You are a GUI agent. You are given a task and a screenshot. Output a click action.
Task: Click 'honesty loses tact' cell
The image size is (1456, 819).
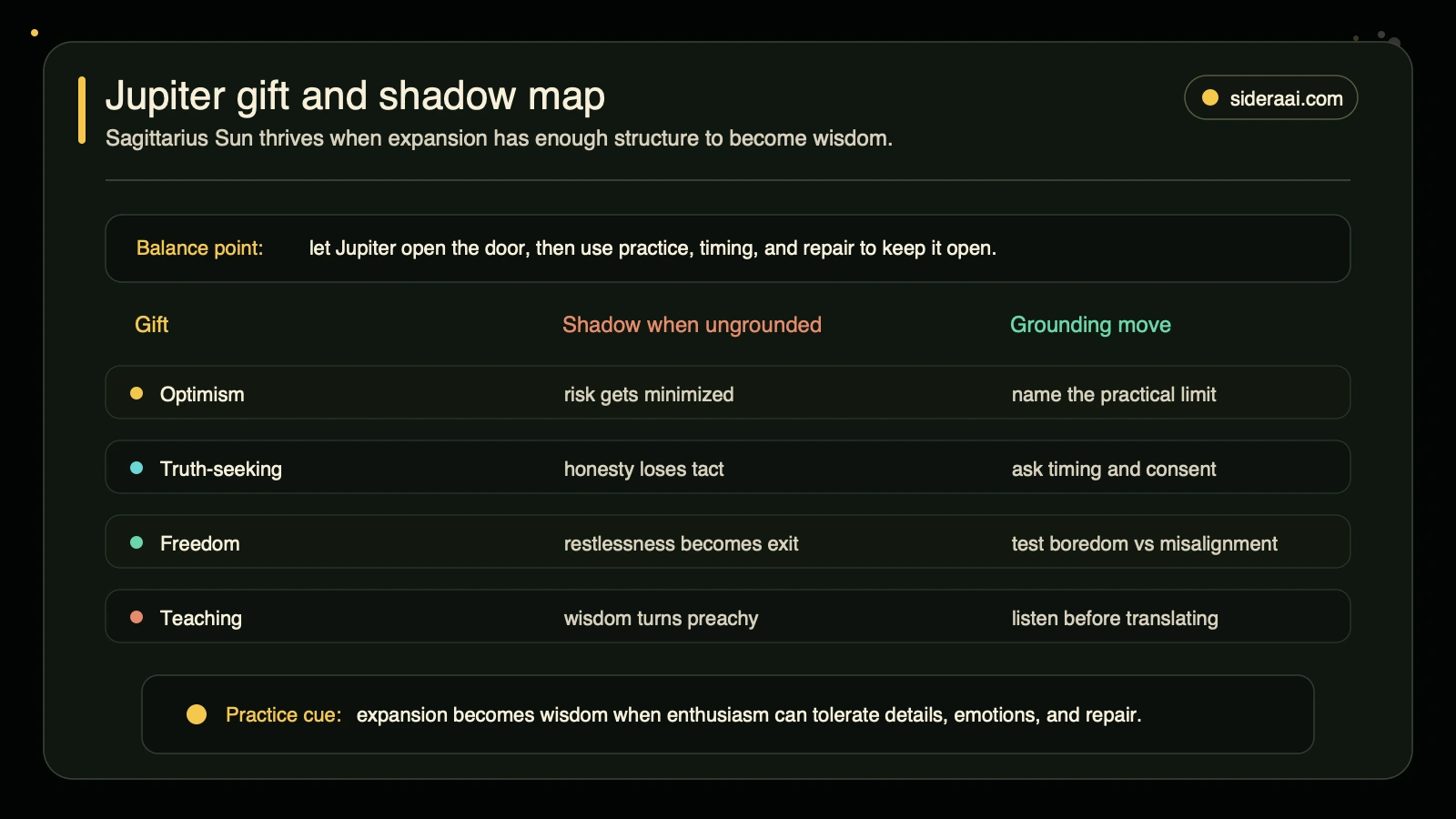(644, 469)
